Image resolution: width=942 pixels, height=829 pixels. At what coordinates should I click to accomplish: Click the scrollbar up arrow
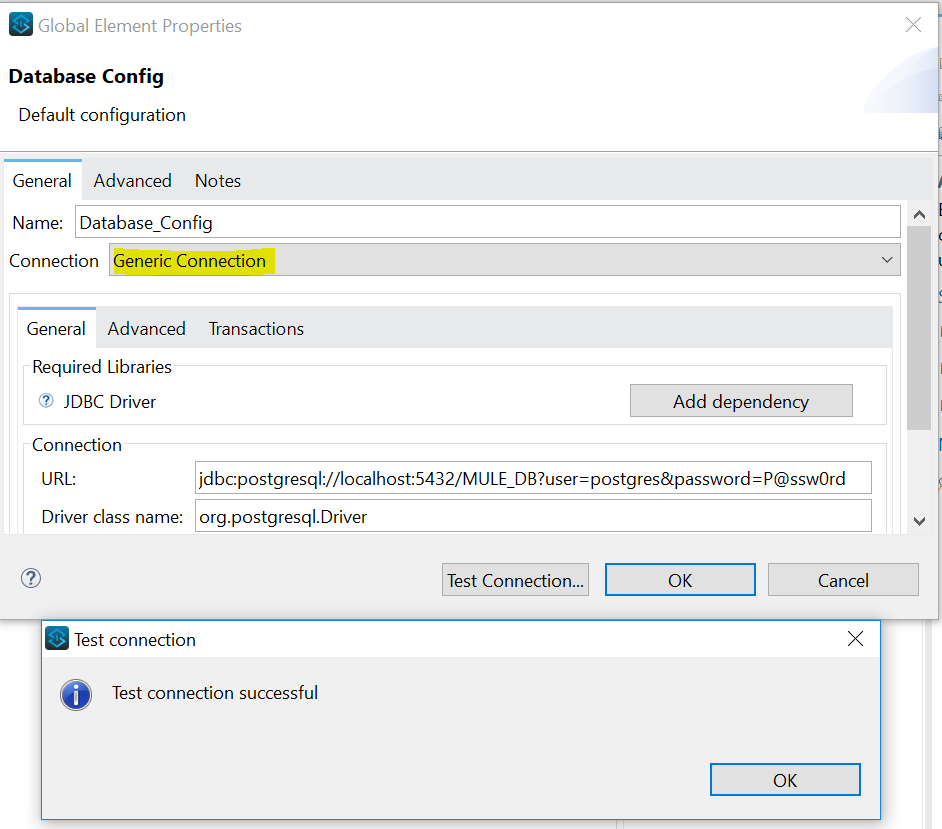point(919,216)
